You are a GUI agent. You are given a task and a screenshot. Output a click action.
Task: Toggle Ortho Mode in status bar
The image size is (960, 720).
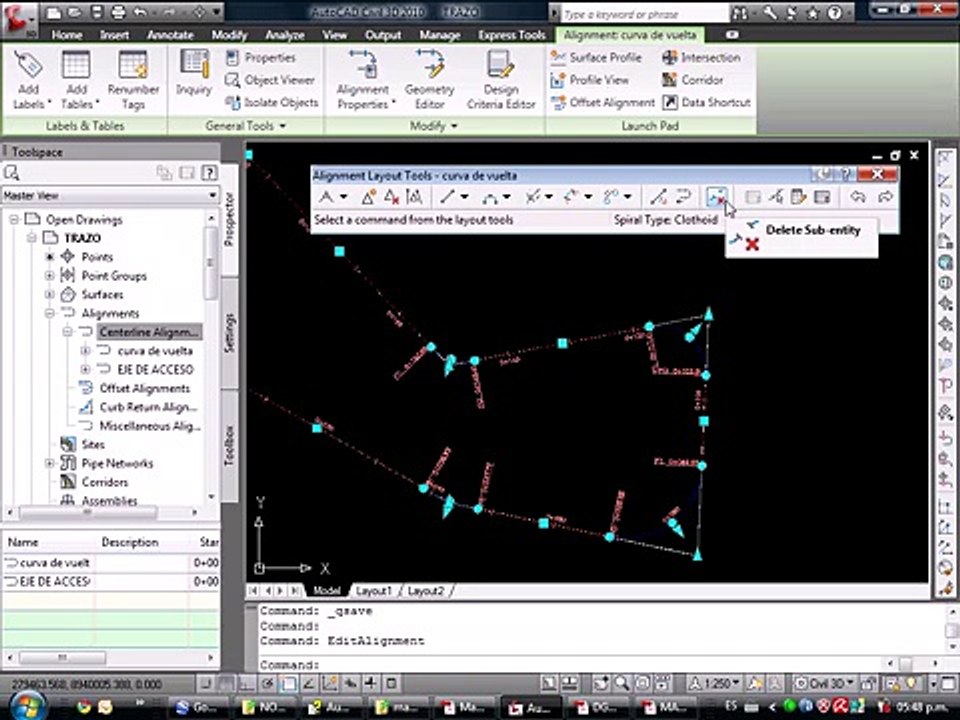coord(247,683)
